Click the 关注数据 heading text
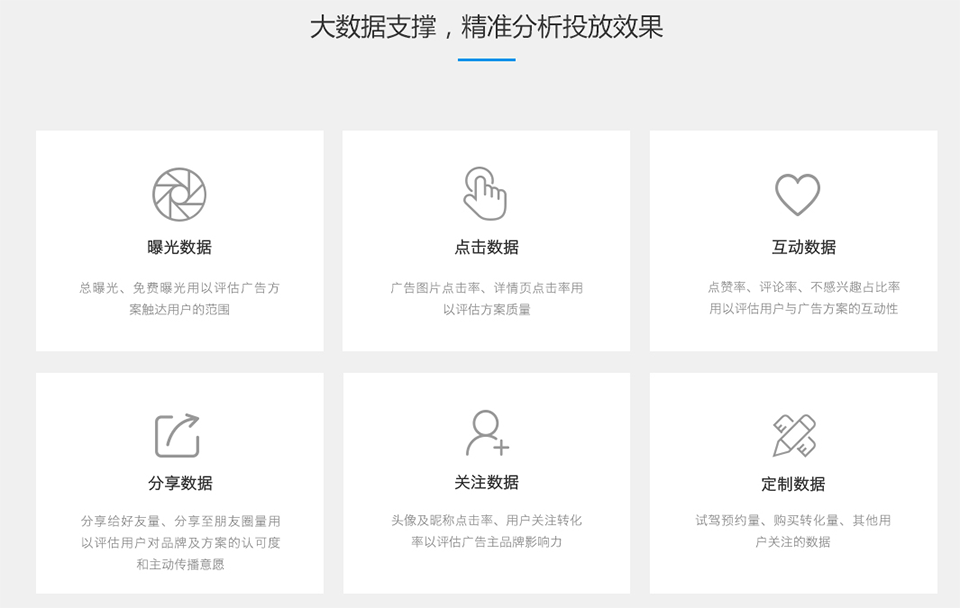Viewport: 960px width, 608px height. pyautogui.click(x=486, y=482)
